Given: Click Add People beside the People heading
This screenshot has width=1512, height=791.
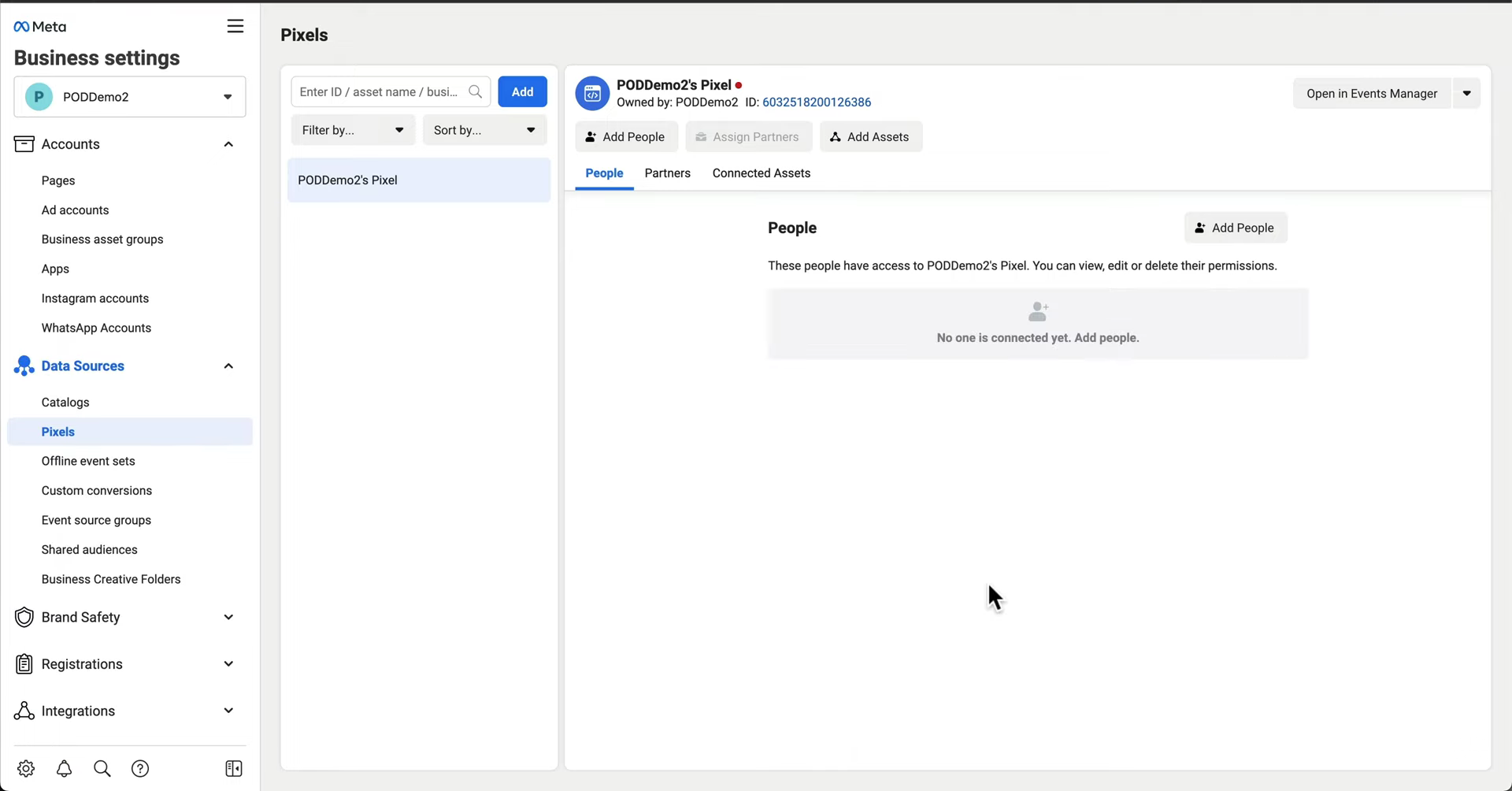Looking at the screenshot, I should tap(1236, 228).
